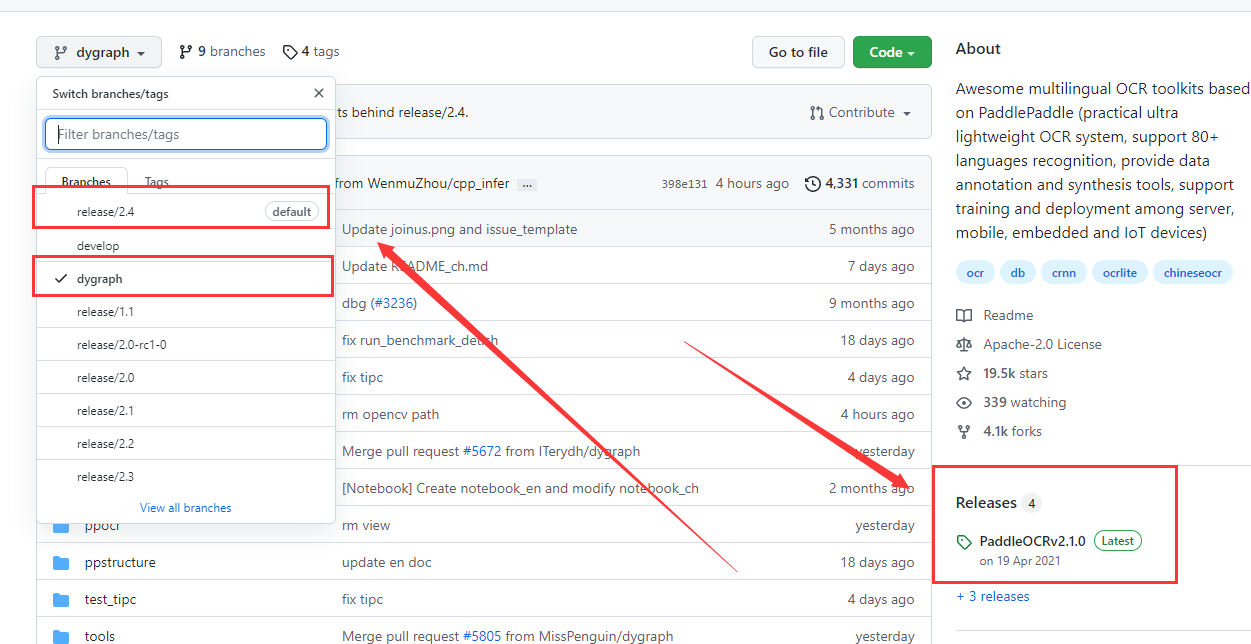Select the release/1.1 branch
Viewport: 1251px width, 644px height.
[186, 312]
